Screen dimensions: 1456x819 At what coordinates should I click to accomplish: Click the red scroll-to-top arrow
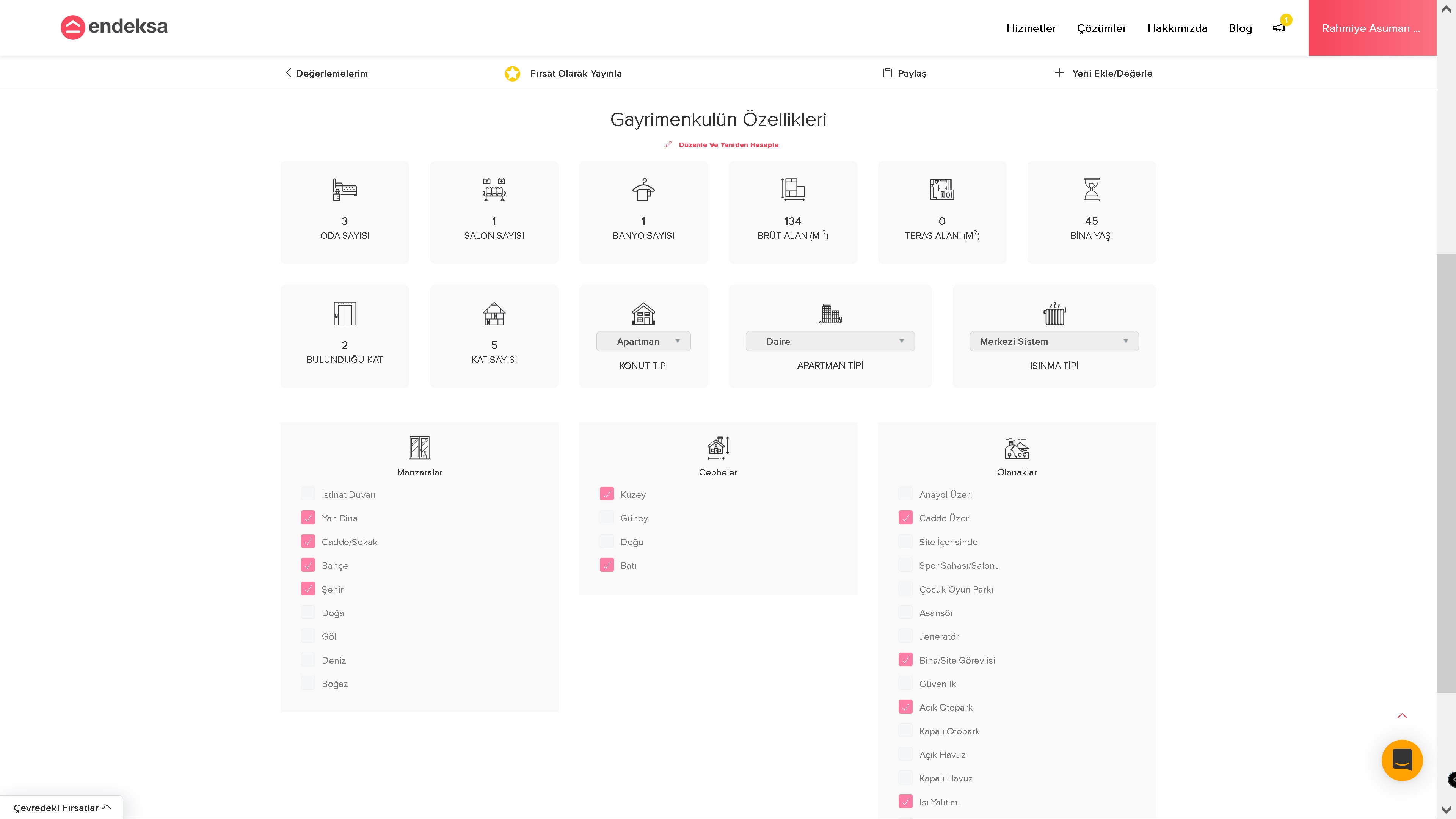tap(1402, 715)
